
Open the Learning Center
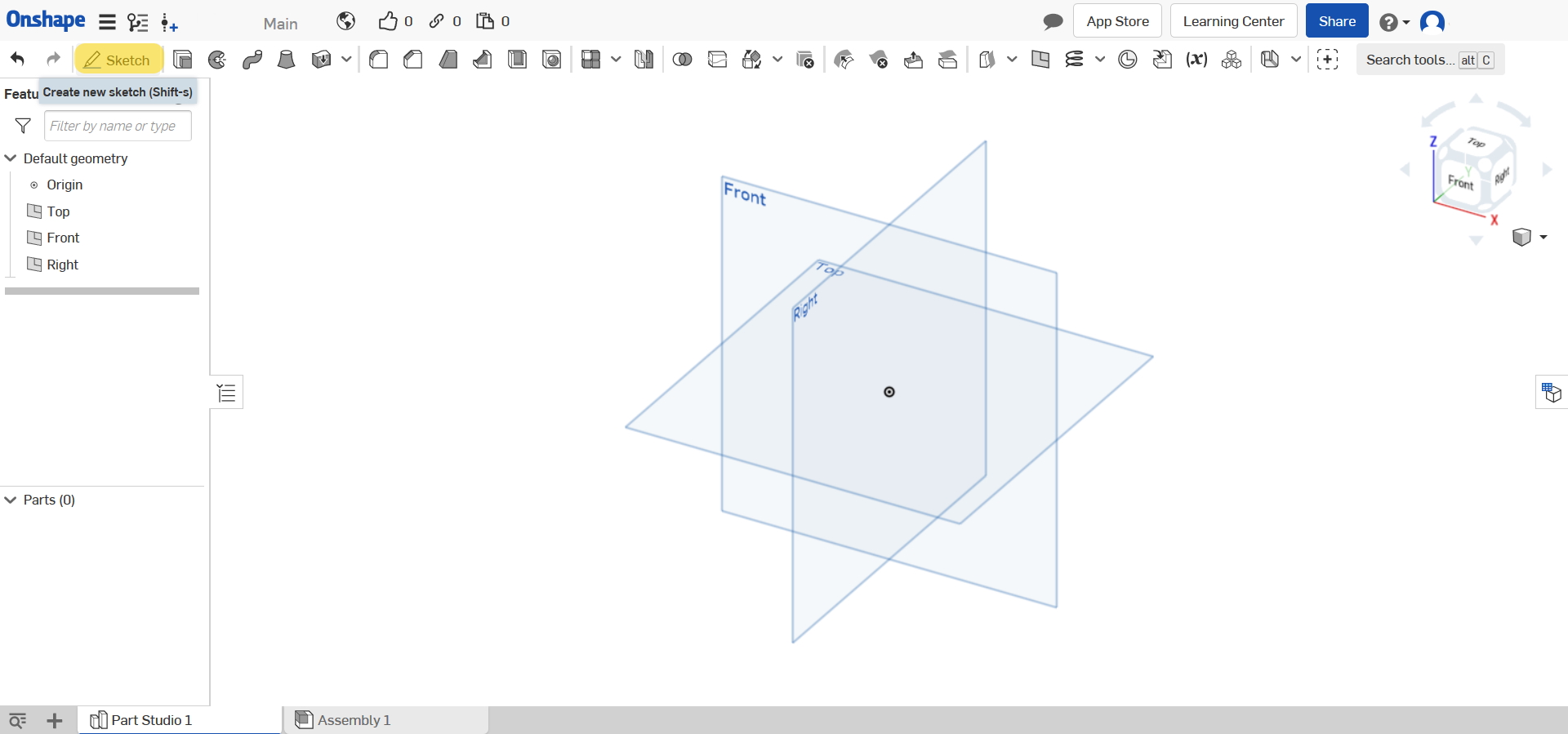click(x=1233, y=21)
